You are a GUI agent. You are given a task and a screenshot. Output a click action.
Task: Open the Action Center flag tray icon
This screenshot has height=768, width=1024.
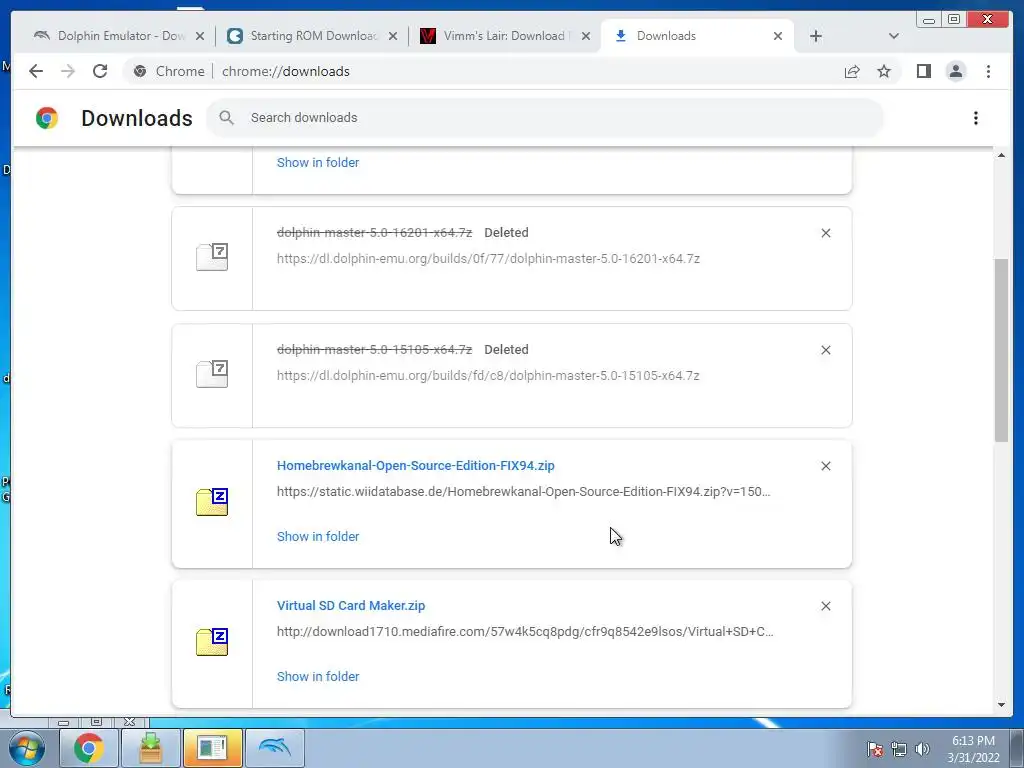pos(875,749)
